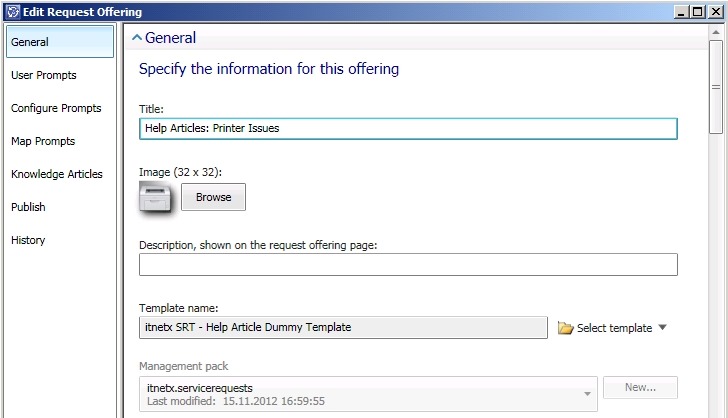Click the New management pack button
The image size is (728, 418).
tap(640, 387)
